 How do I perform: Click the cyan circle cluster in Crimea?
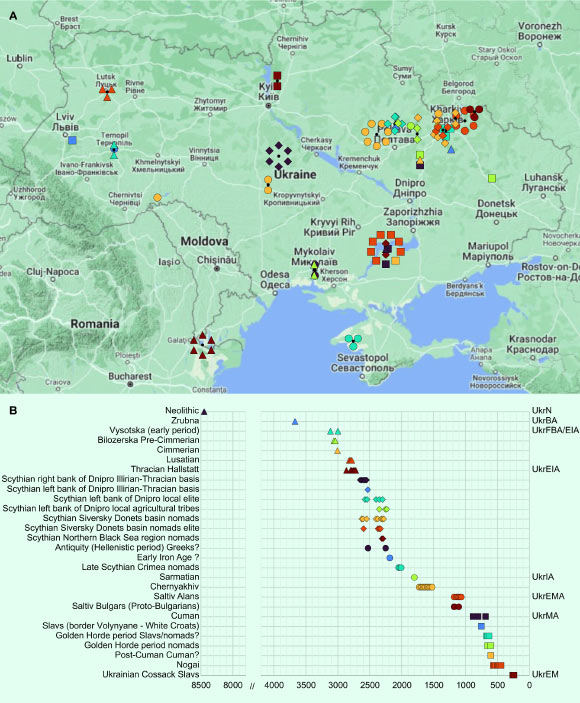(353, 342)
